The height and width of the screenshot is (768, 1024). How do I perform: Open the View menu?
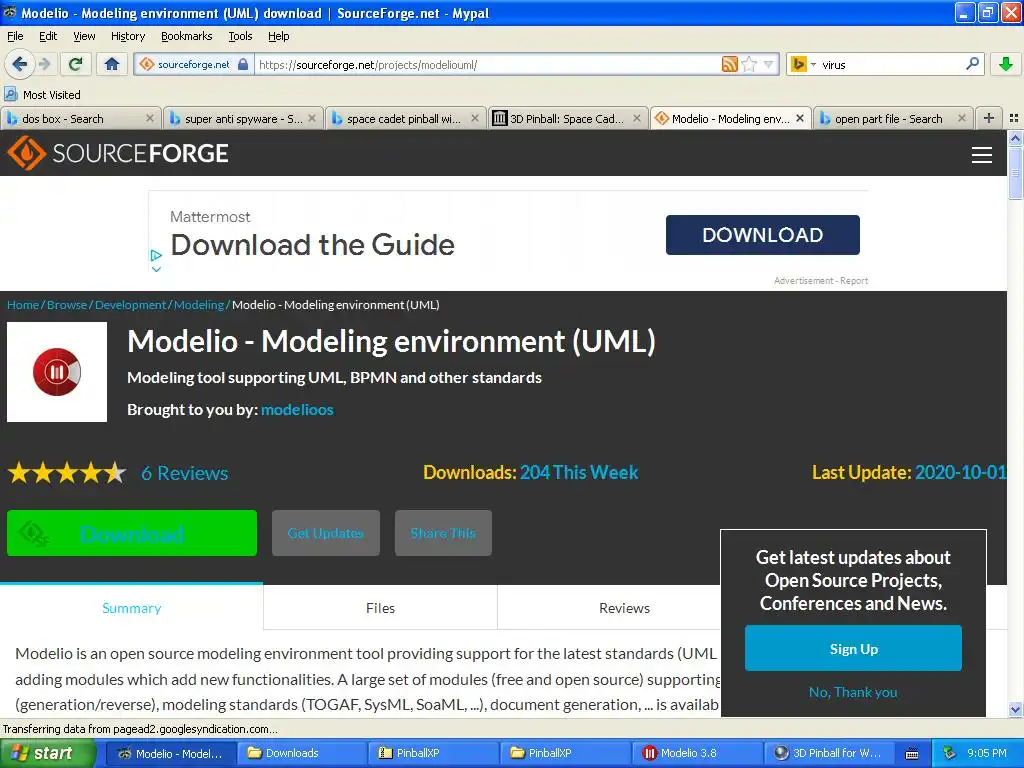pyautogui.click(x=84, y=36)
